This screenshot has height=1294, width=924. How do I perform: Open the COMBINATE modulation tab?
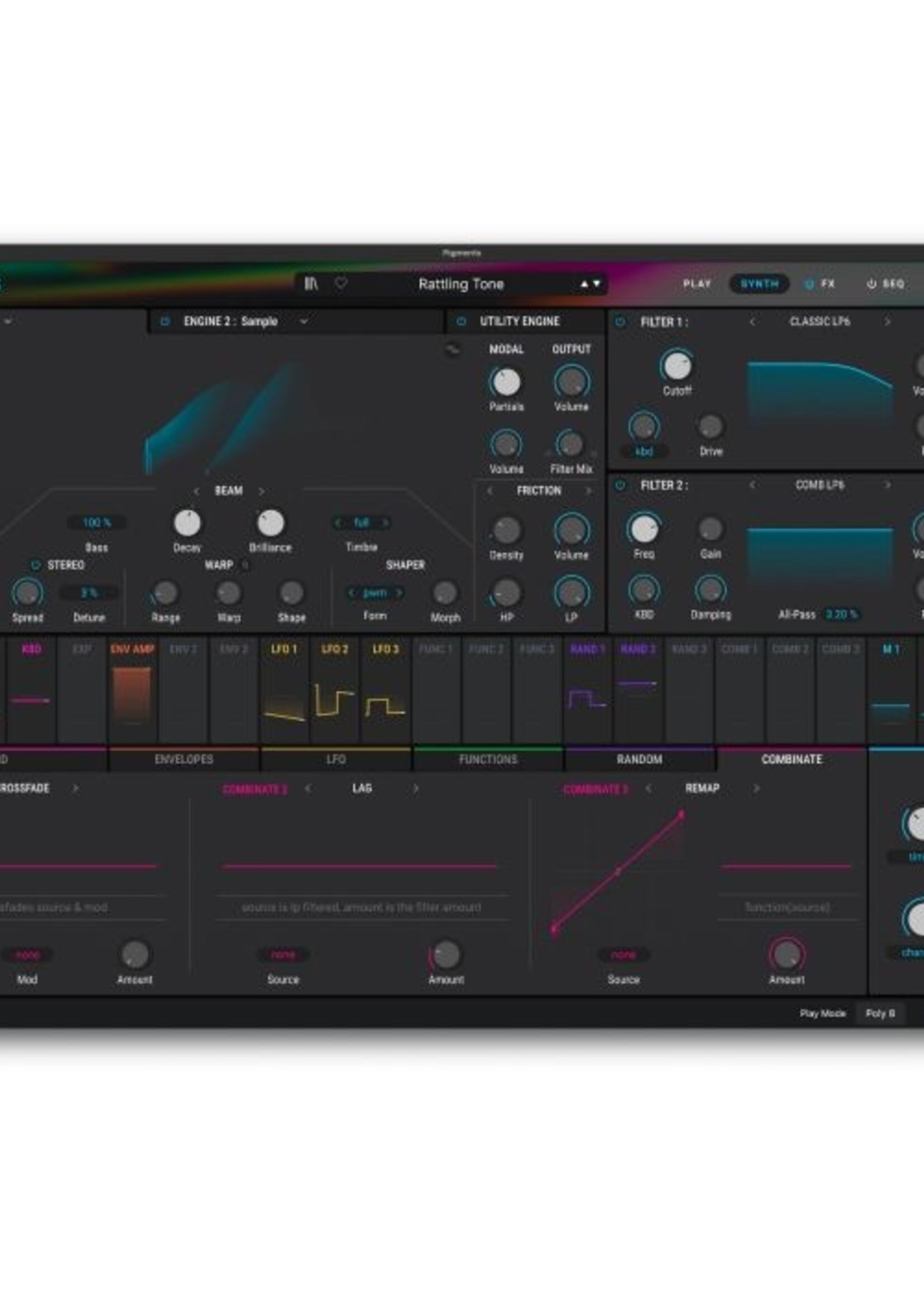pyautogui.click(x=791, y=760)
